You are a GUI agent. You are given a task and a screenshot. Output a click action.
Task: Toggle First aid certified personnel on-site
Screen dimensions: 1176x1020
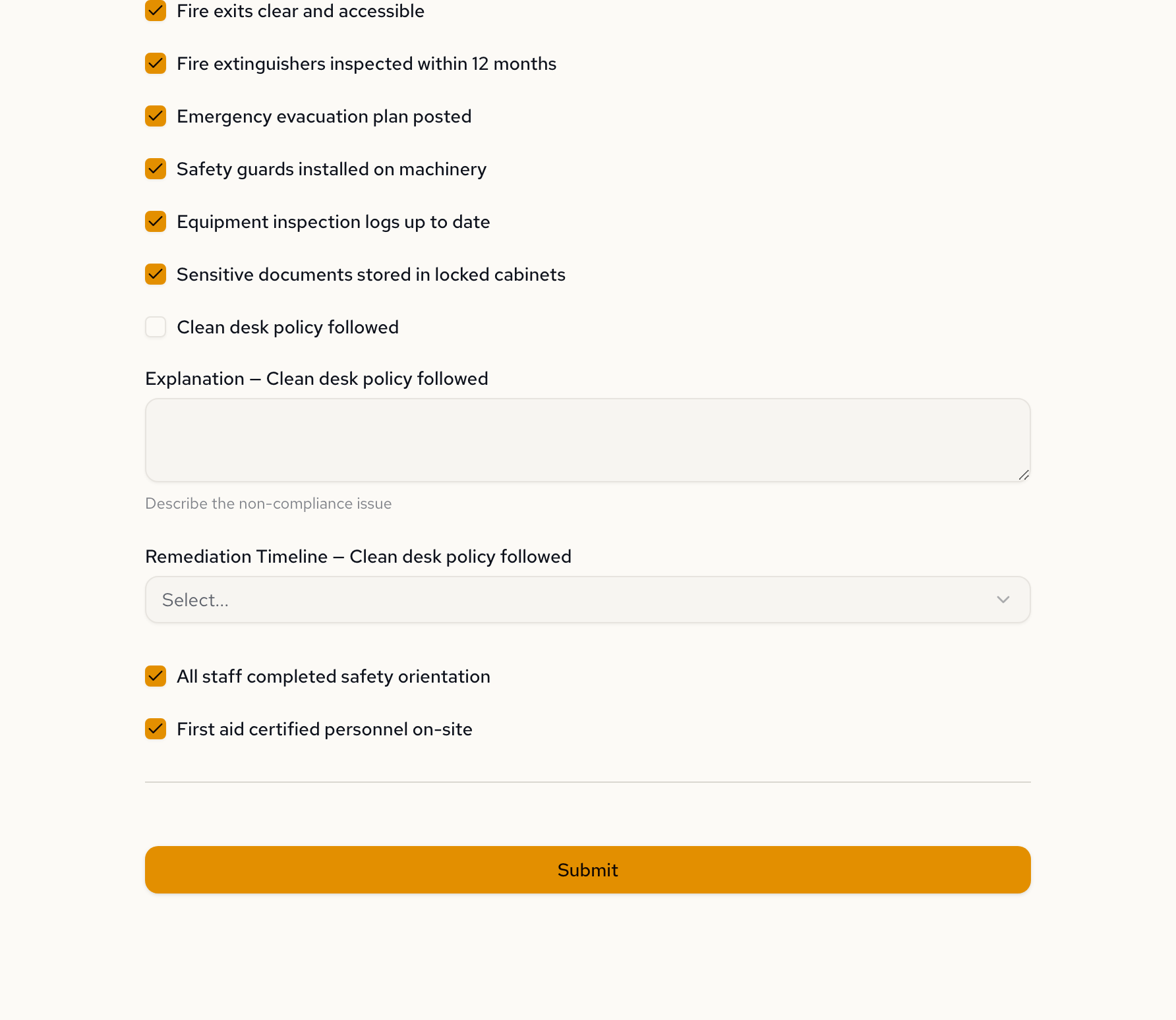[x=156, y=729]
